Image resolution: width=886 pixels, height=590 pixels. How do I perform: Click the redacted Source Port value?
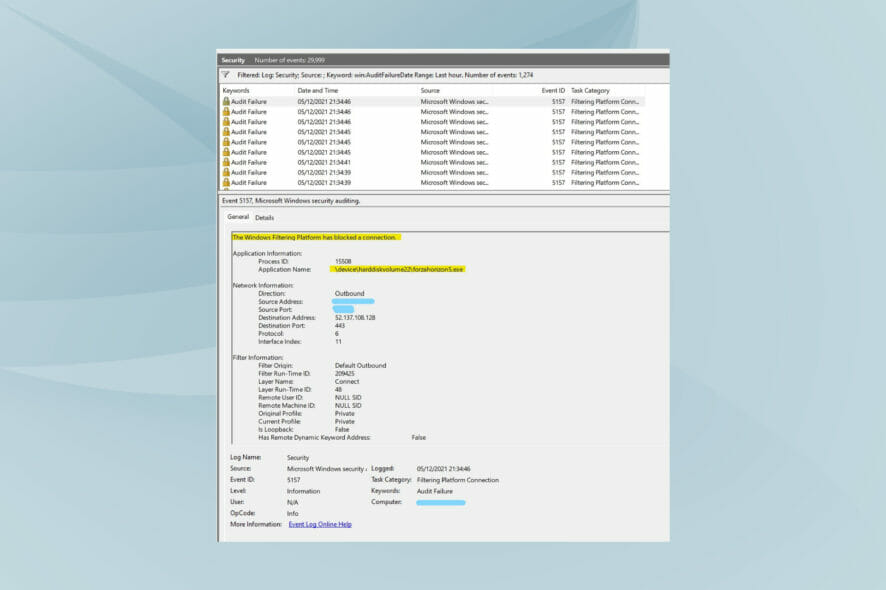point(343,309)
